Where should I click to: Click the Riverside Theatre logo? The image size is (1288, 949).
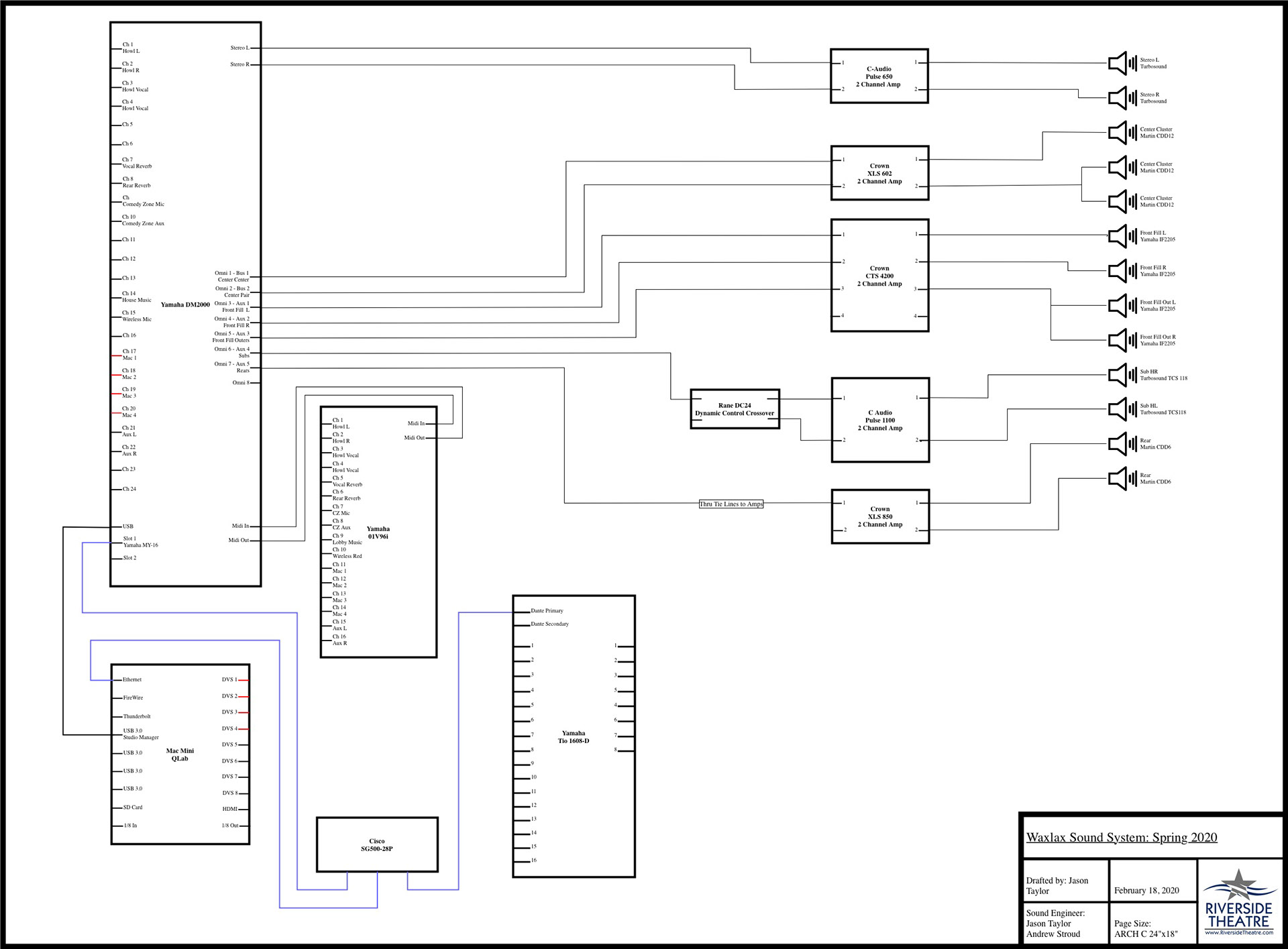(1239, 902)
